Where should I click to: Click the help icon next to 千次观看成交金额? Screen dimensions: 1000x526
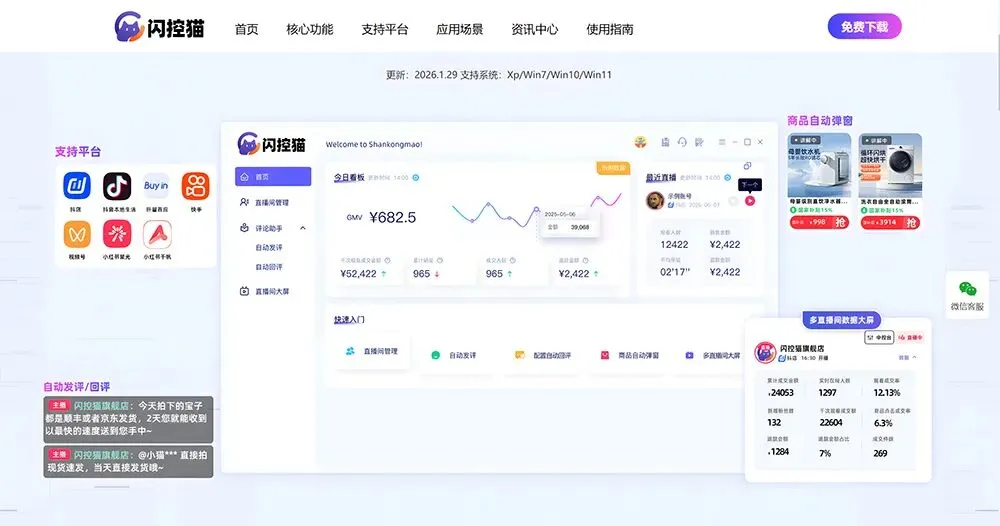point(387,260)
